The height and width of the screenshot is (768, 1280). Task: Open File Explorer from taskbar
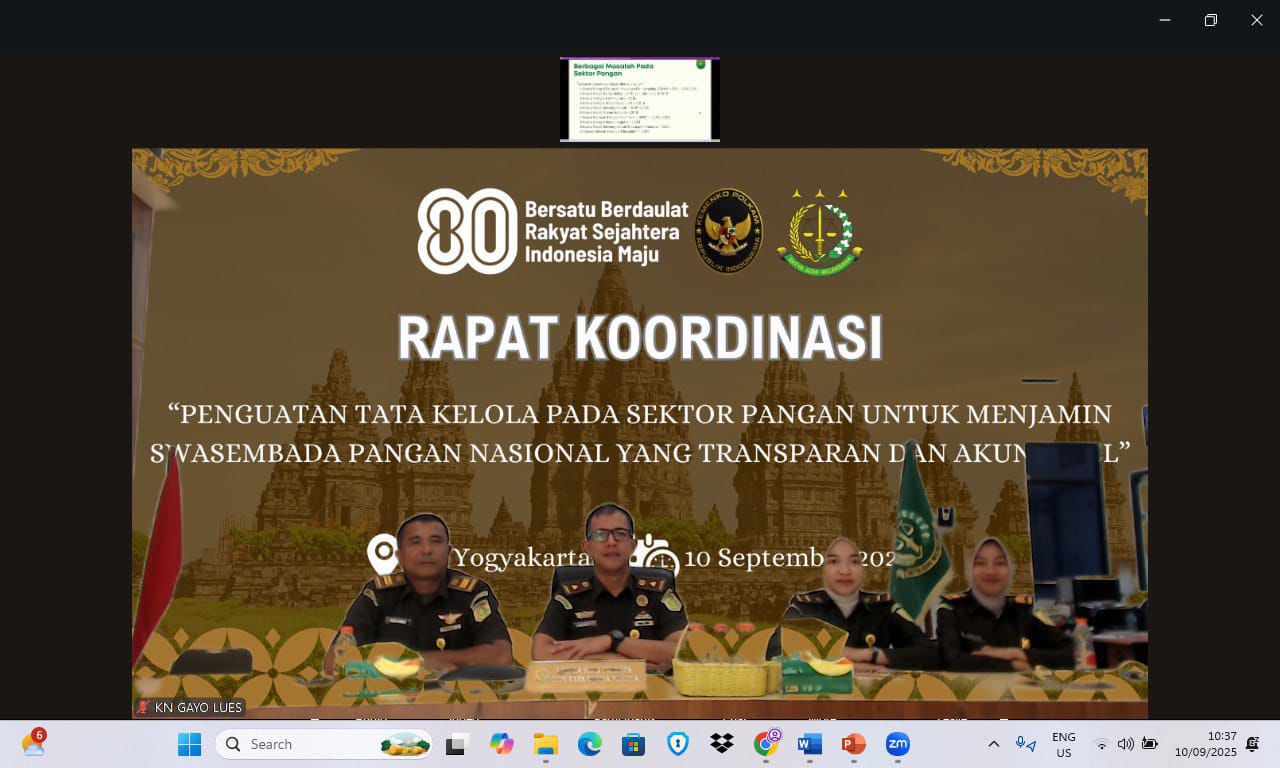coord(545,744)
